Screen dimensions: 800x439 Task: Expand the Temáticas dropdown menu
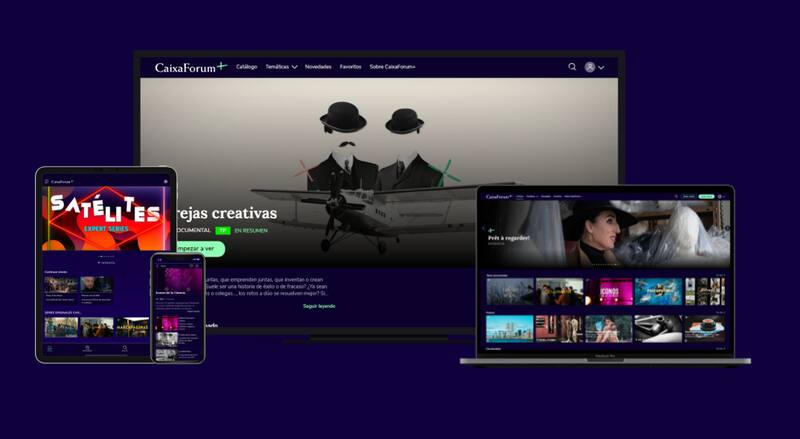coord(281,67)
